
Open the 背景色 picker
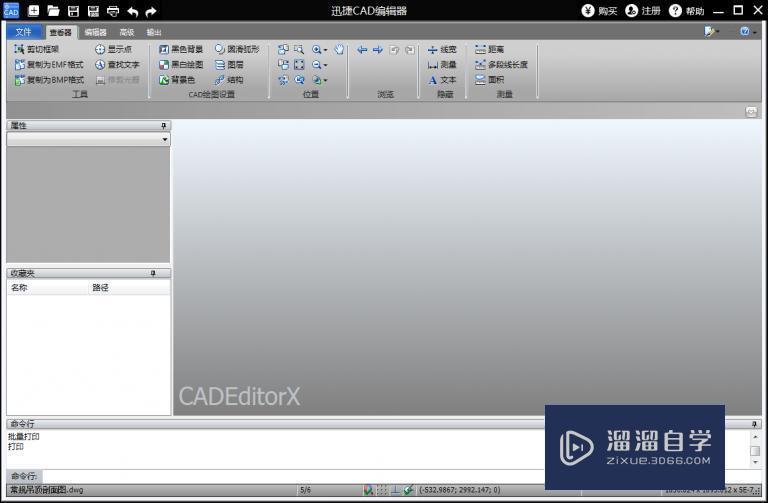click(x=177, y=80)
